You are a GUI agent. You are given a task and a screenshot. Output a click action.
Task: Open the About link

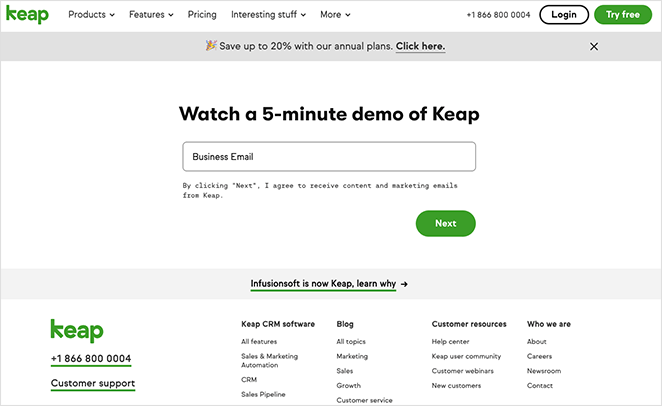tap(537, 341)
